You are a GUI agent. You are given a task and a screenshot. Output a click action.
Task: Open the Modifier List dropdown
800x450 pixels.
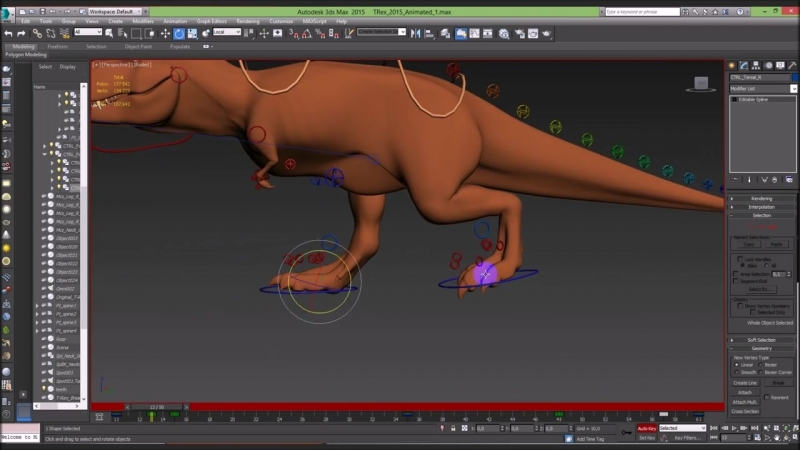763,89
